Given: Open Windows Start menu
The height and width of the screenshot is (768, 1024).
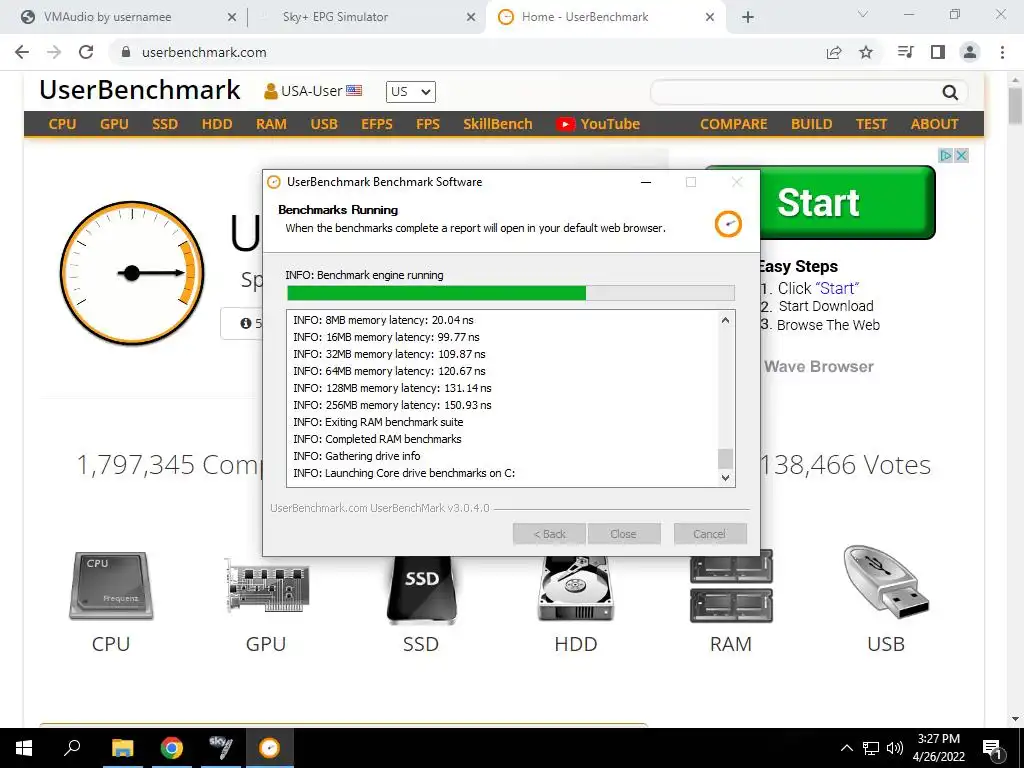Looking at the screenshot, I should 24,748.
